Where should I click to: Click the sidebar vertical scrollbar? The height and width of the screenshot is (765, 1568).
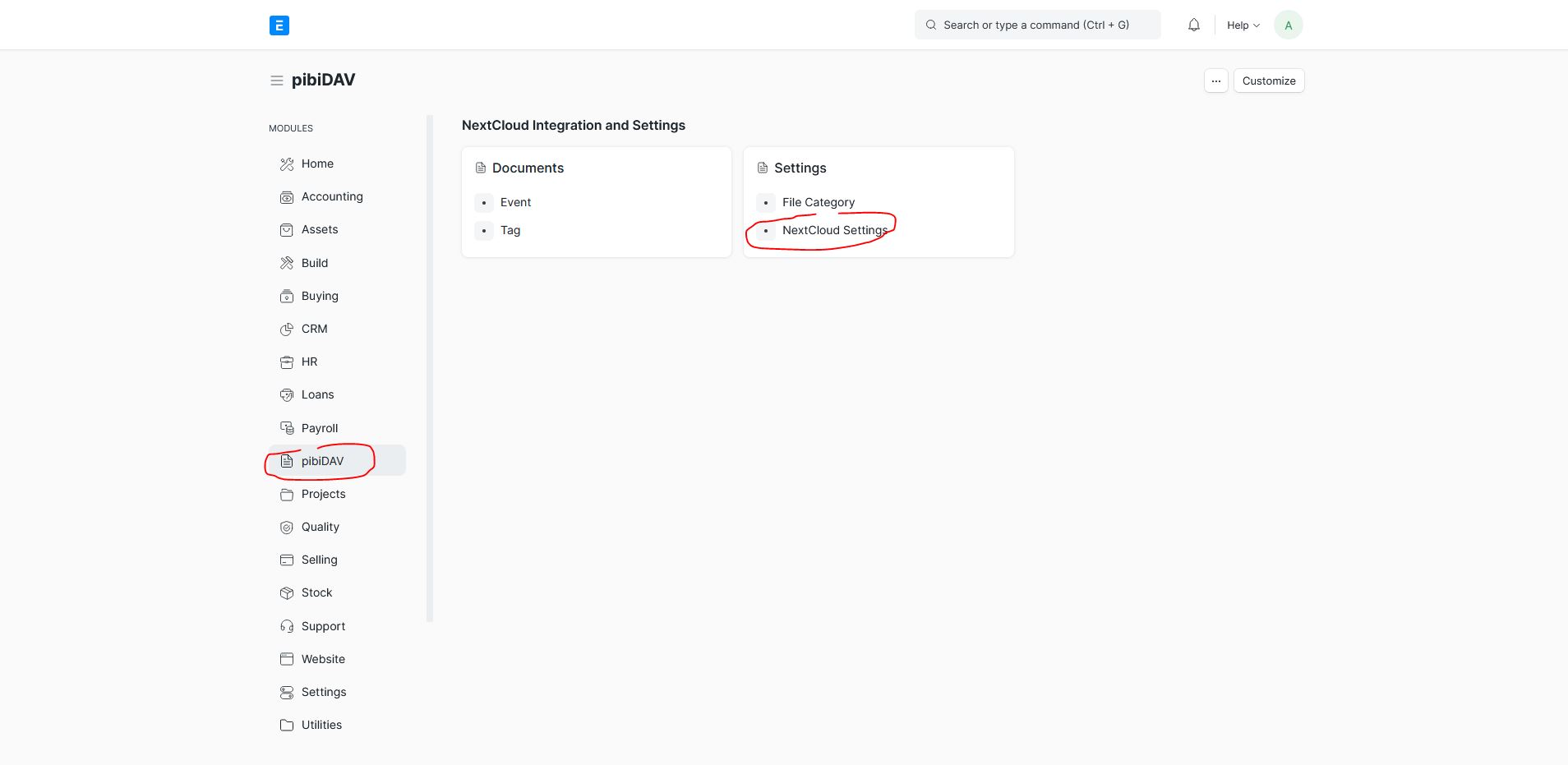(430, 368)
